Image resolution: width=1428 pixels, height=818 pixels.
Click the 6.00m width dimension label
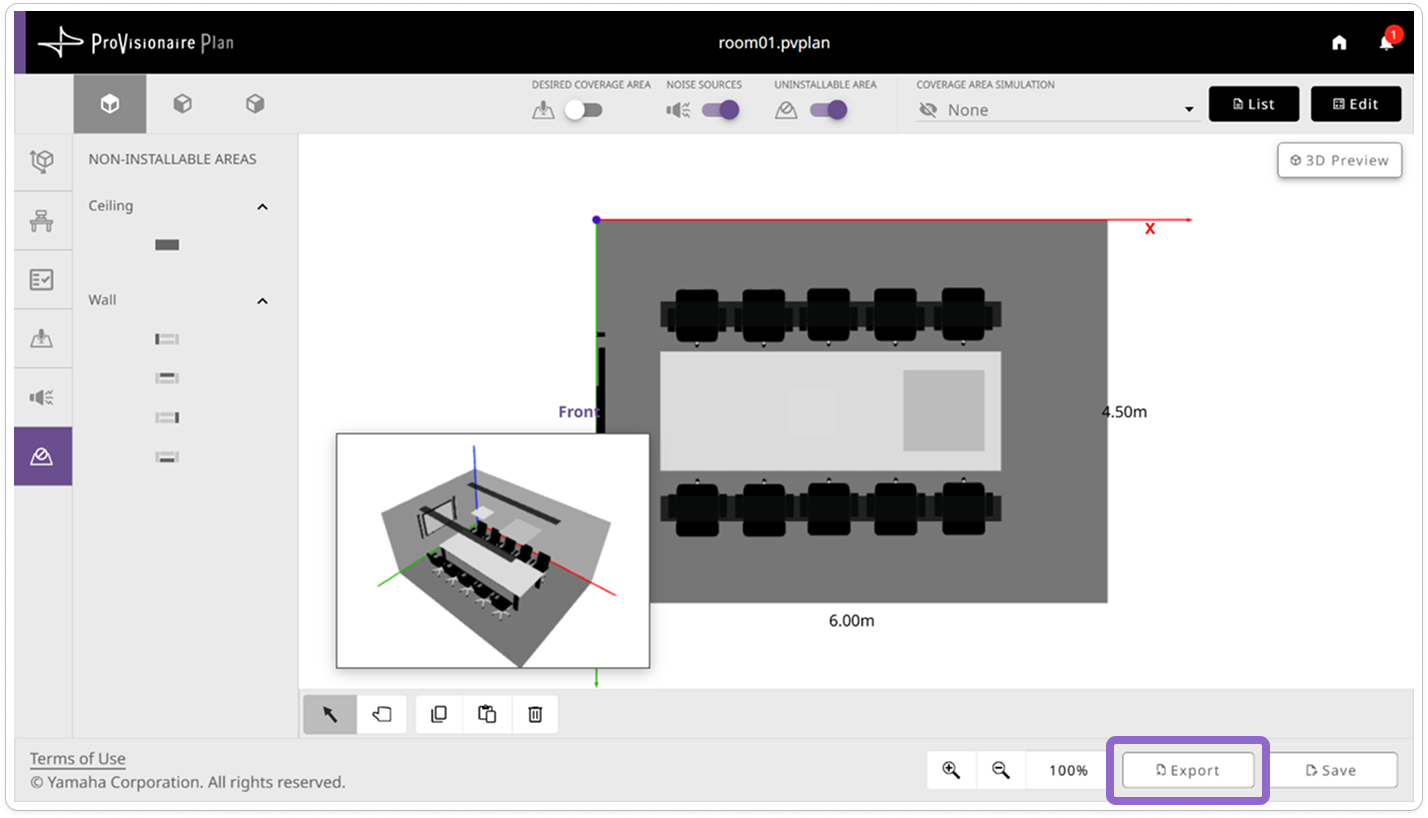852,621
